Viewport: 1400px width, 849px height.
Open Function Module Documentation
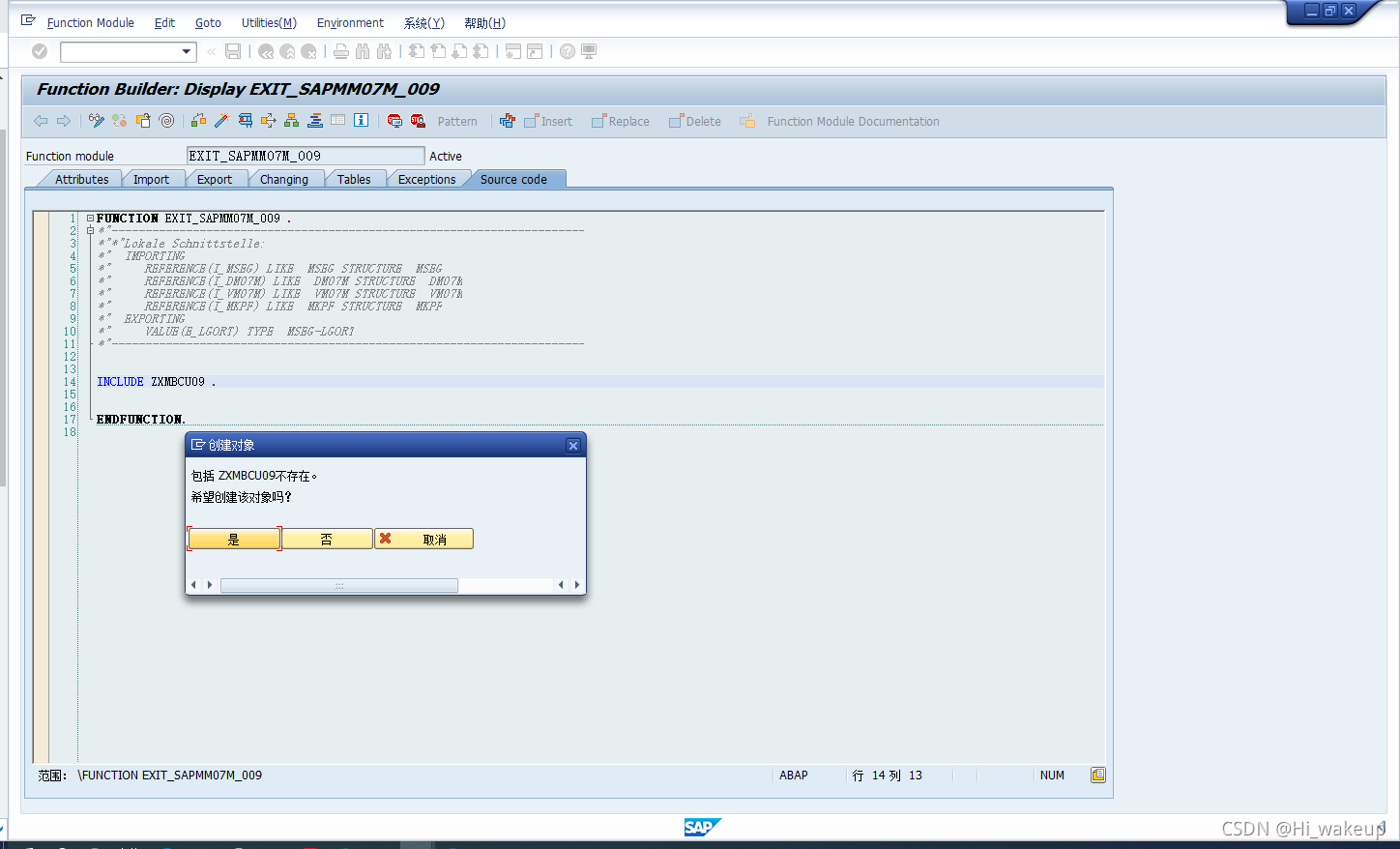click(x=840, y=122)
